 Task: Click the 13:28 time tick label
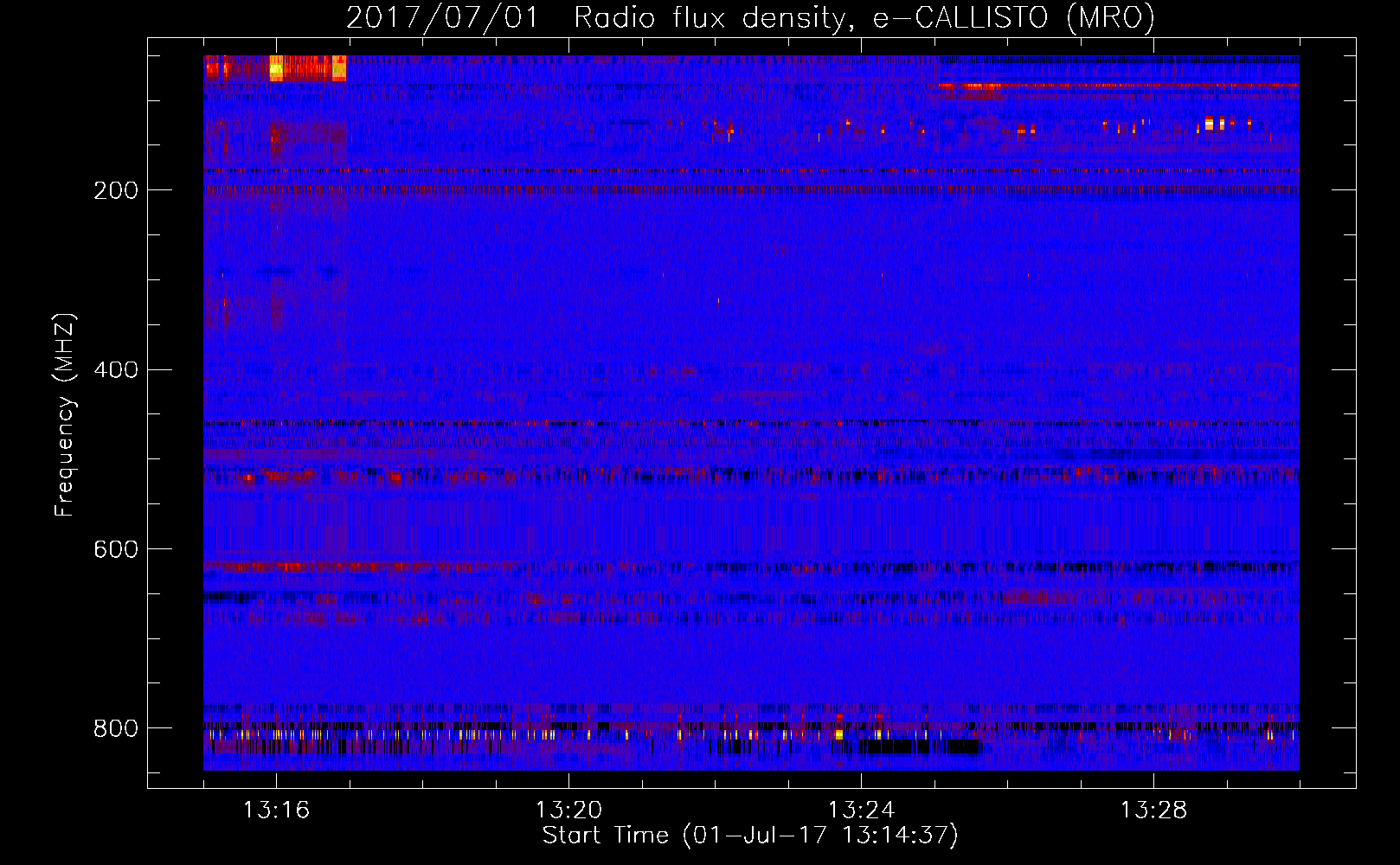(1153, 810)
